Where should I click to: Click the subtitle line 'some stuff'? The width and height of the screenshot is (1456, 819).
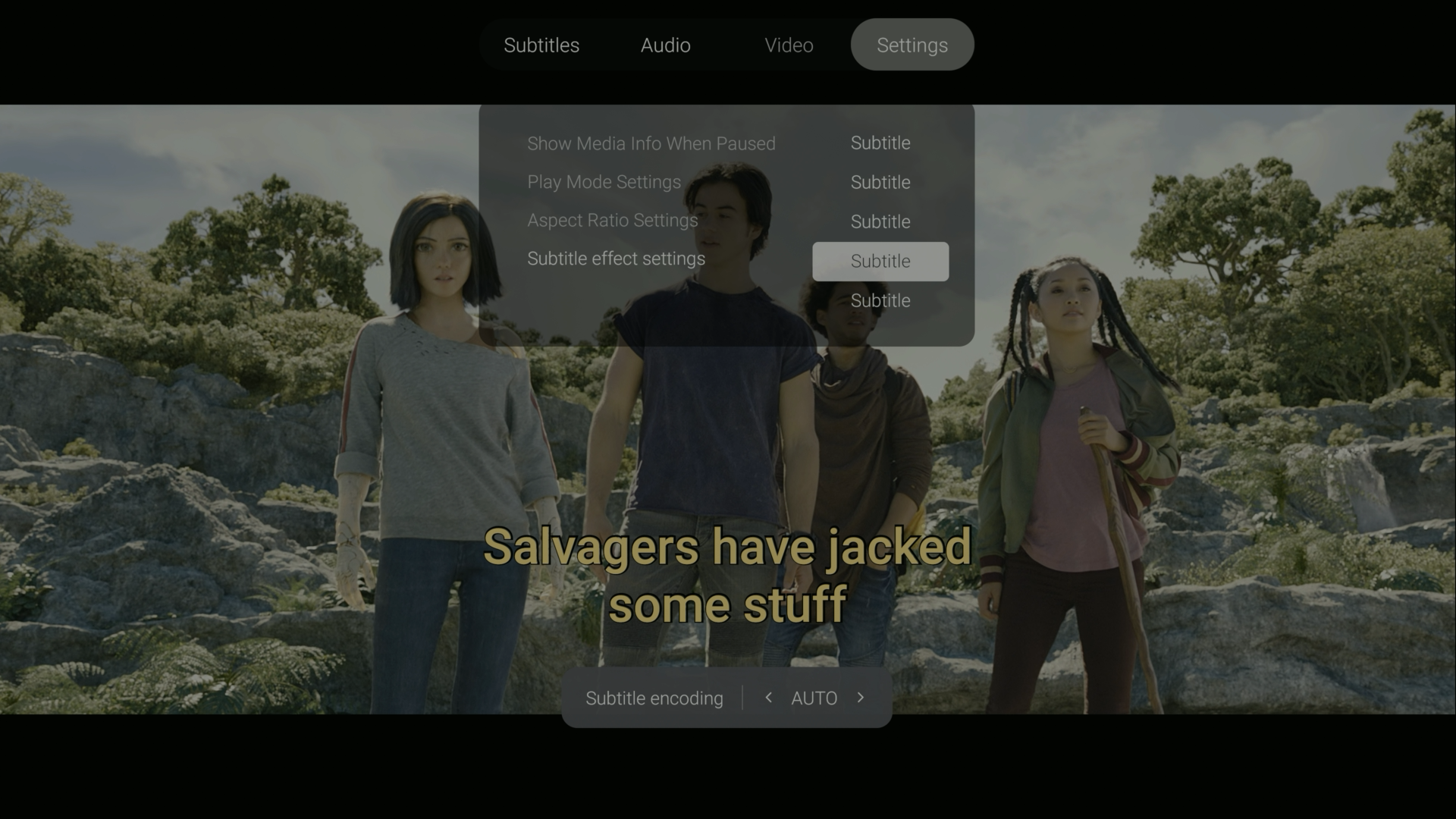[x=726, y=605]
